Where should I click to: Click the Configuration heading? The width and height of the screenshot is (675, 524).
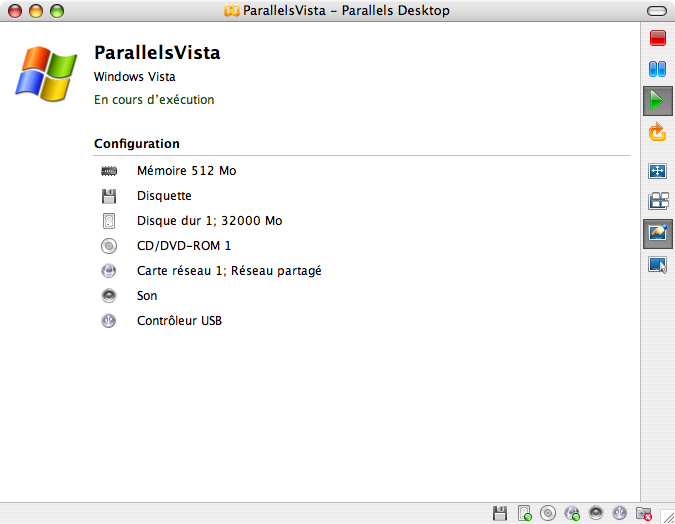(136, 144)
